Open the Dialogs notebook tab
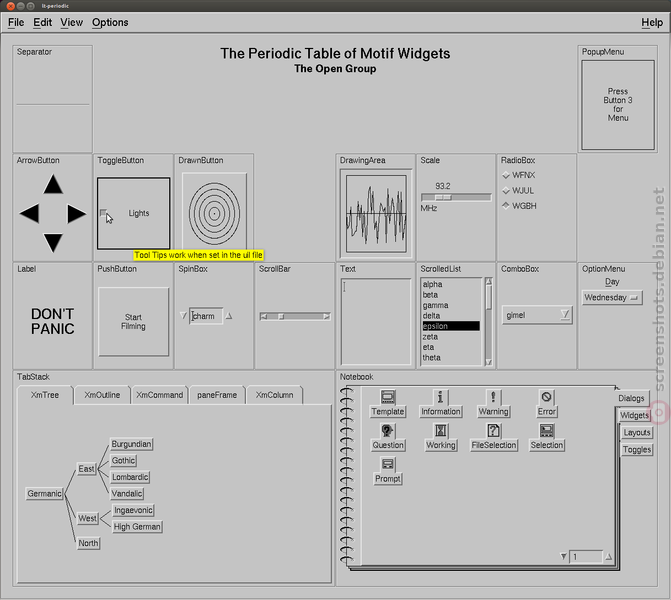 point(631,398)
